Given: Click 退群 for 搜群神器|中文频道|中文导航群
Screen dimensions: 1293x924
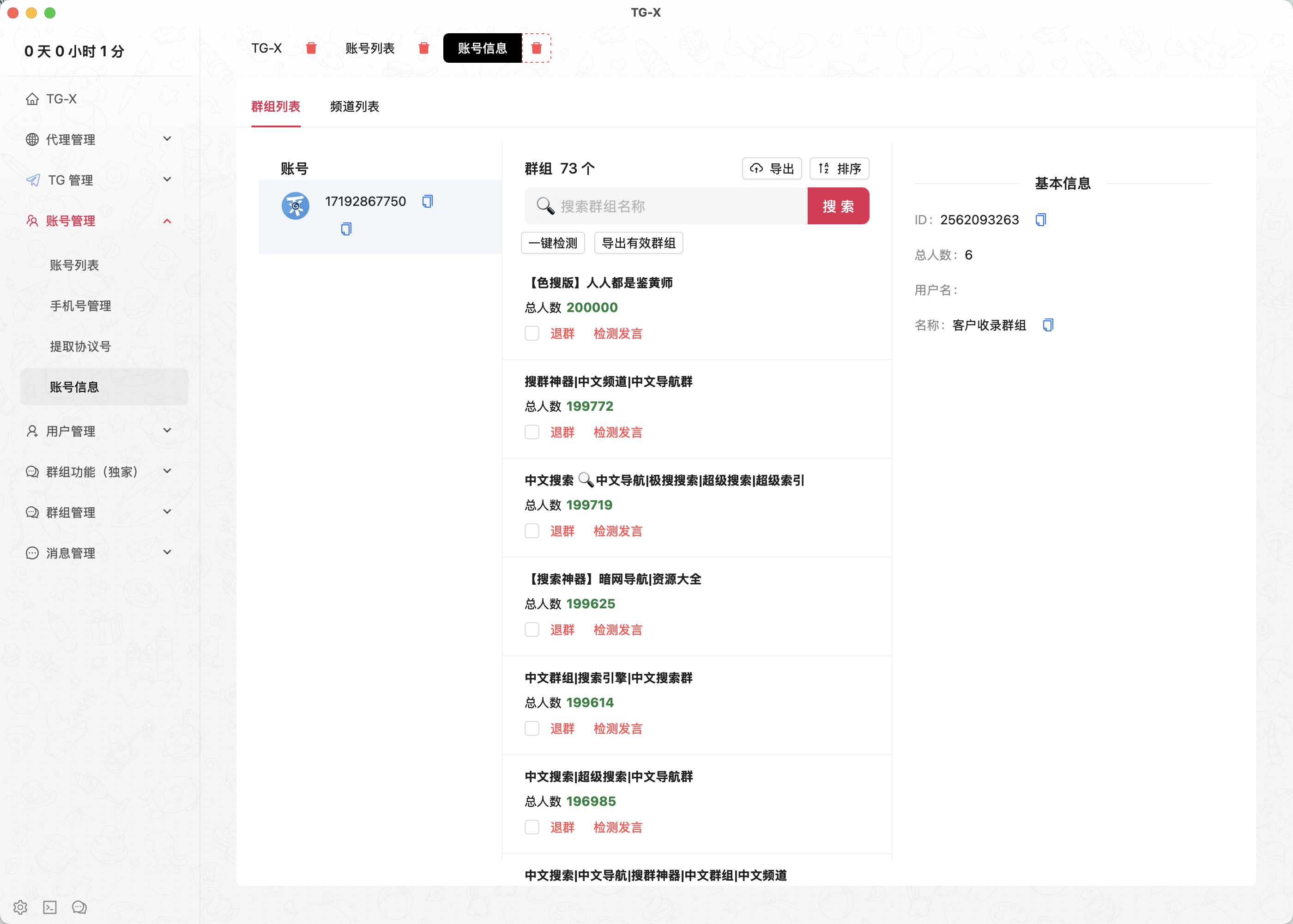Looking at the screenshot, I should [562, 432].
